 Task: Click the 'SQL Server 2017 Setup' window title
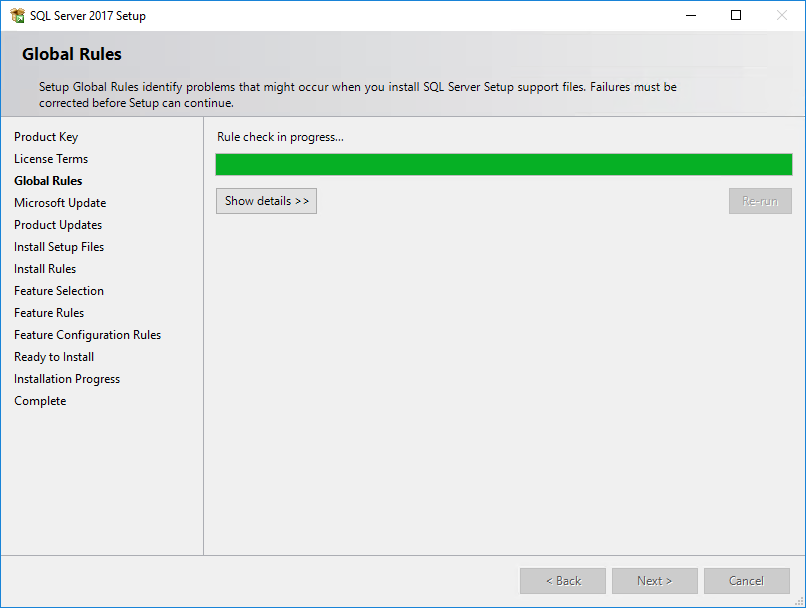(x=88, y=16)
